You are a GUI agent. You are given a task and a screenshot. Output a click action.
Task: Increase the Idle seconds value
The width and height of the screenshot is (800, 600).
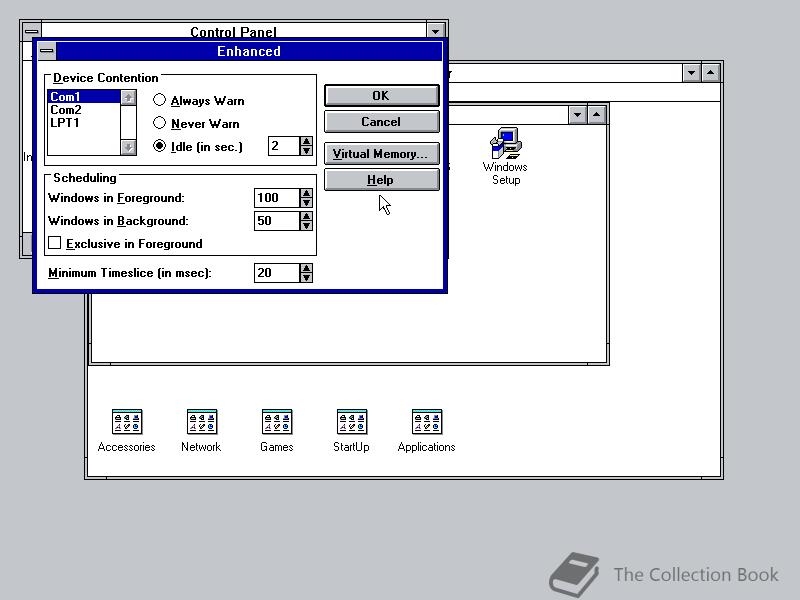(x=306, y=141)
